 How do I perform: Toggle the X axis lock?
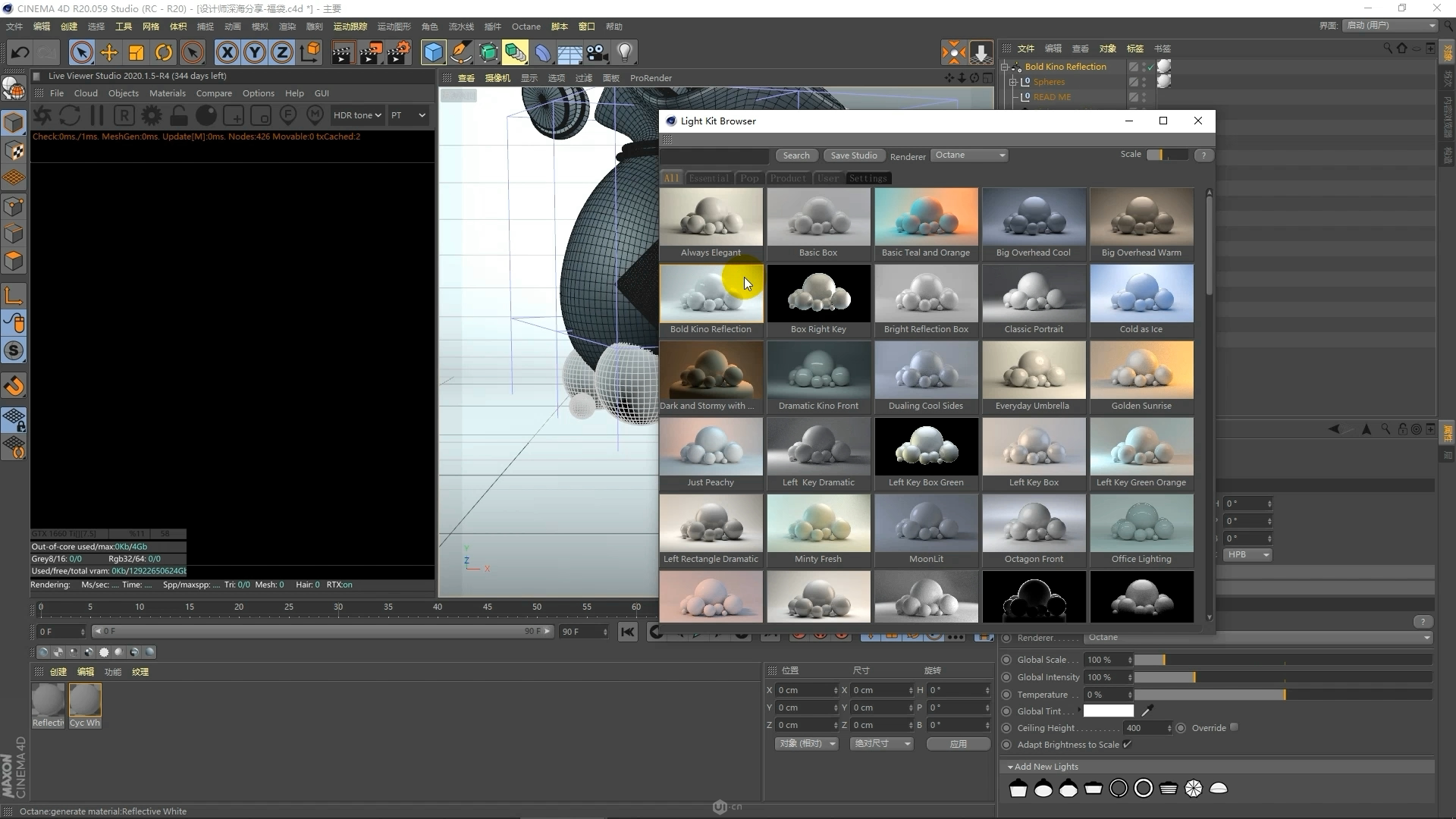[227, 52]
